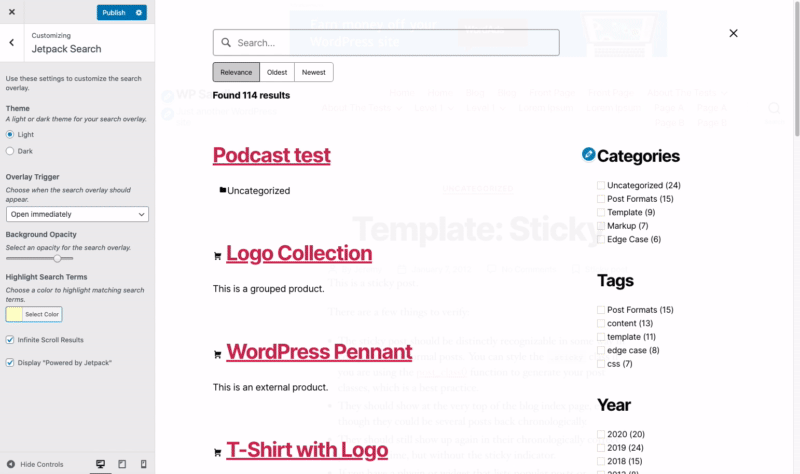This screenshot has height=474, width=800.
Task: Click the blue edit pencil shortcut near Categories
Action: [588, 154]
